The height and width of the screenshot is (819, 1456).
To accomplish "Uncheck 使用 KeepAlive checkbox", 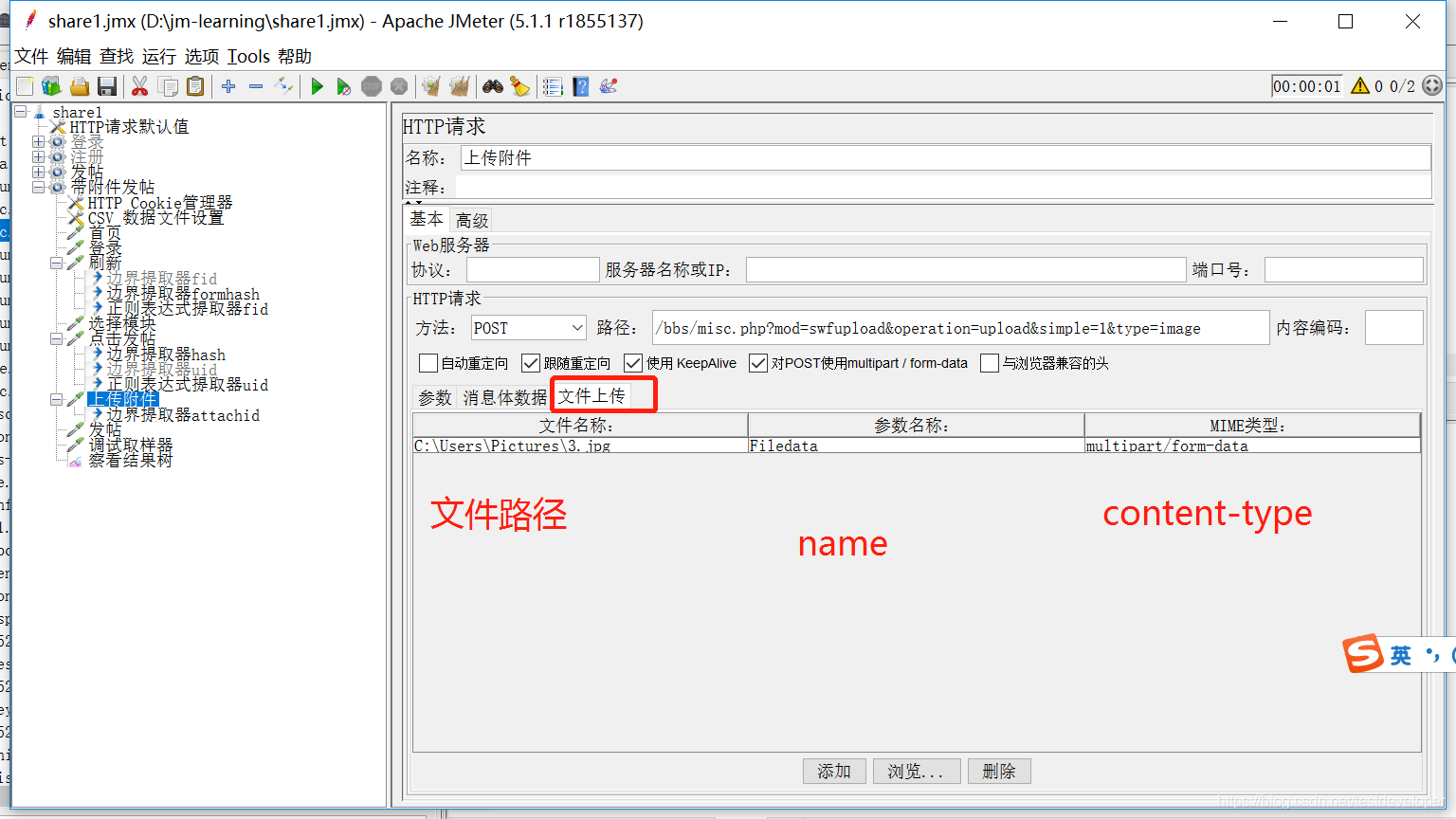I will 633,363.
